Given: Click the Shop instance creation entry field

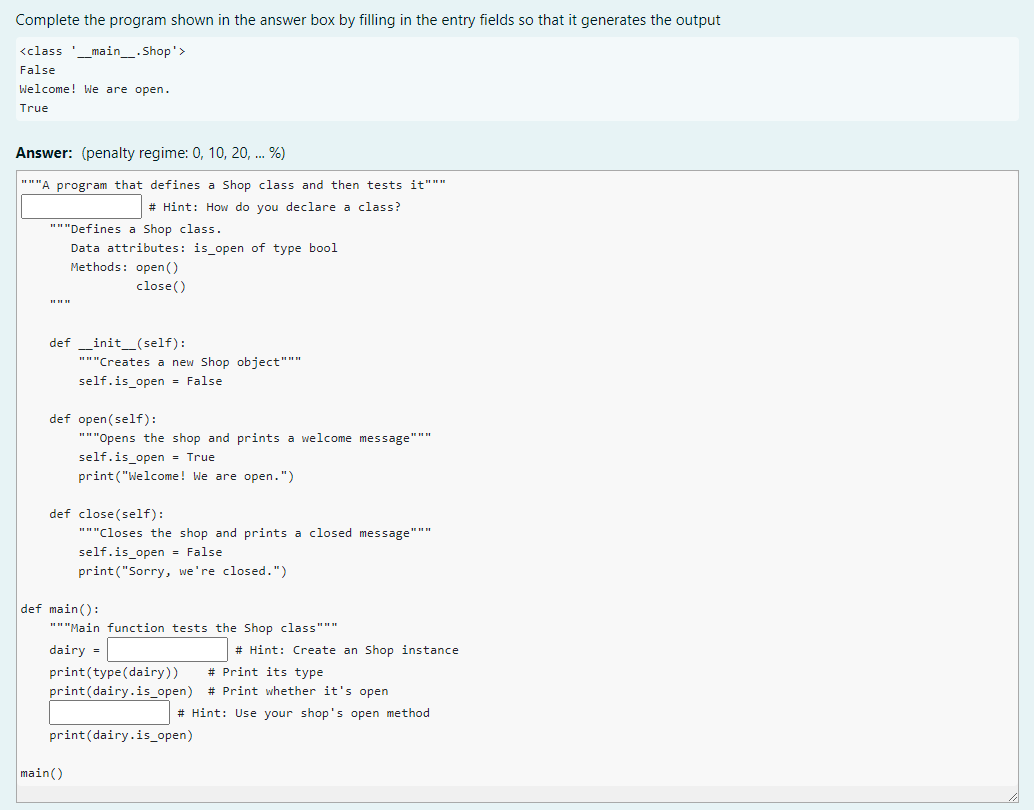Looking at the screenshot, I should point(166,649).
